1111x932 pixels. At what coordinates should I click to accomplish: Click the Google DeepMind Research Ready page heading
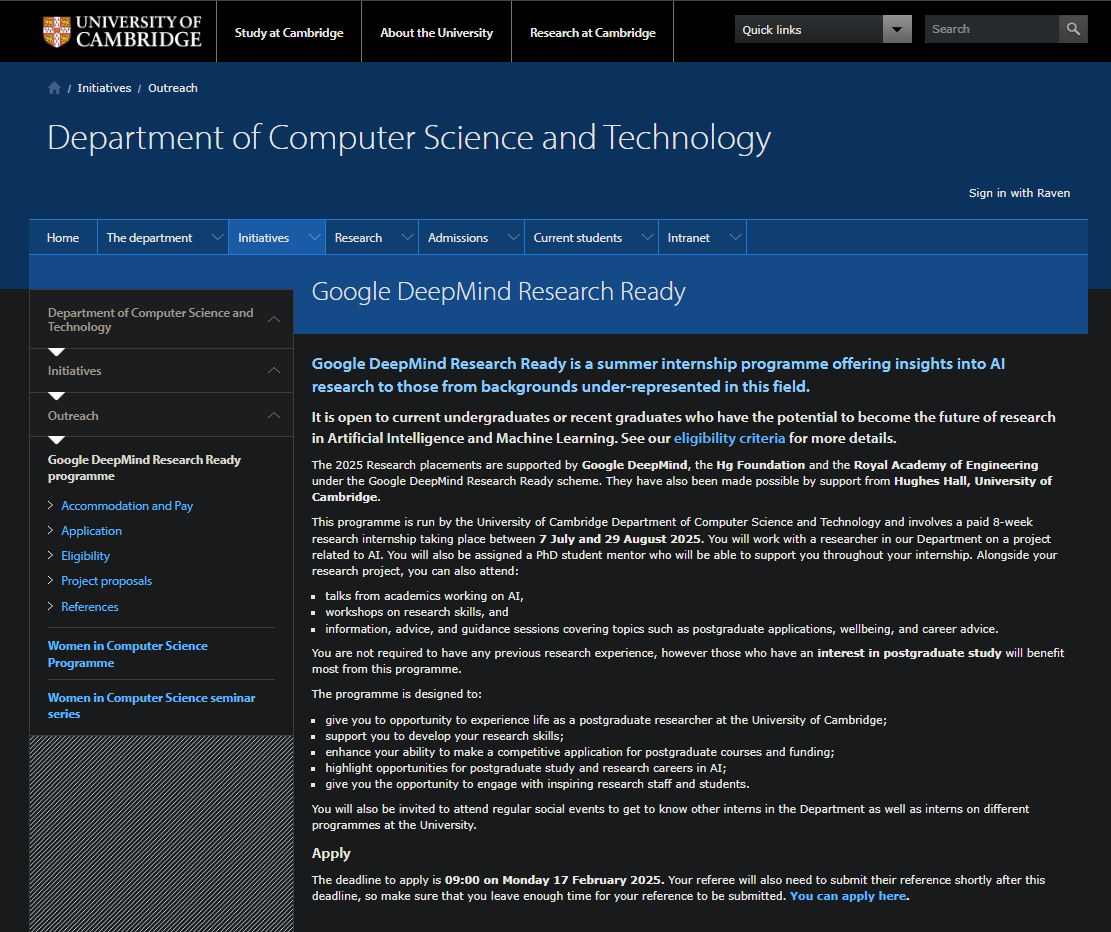pyautogui.click(x=499, y=292)
